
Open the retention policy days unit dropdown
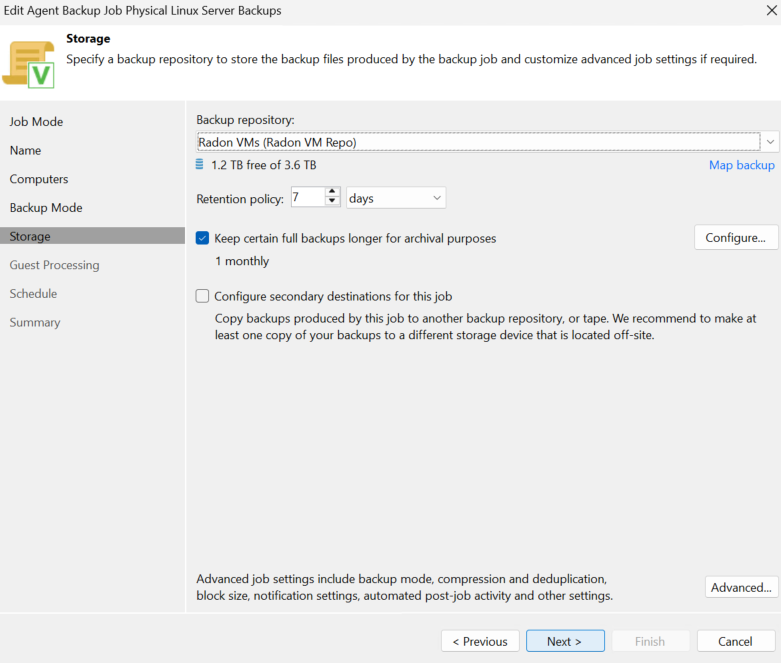click(395, 198)
